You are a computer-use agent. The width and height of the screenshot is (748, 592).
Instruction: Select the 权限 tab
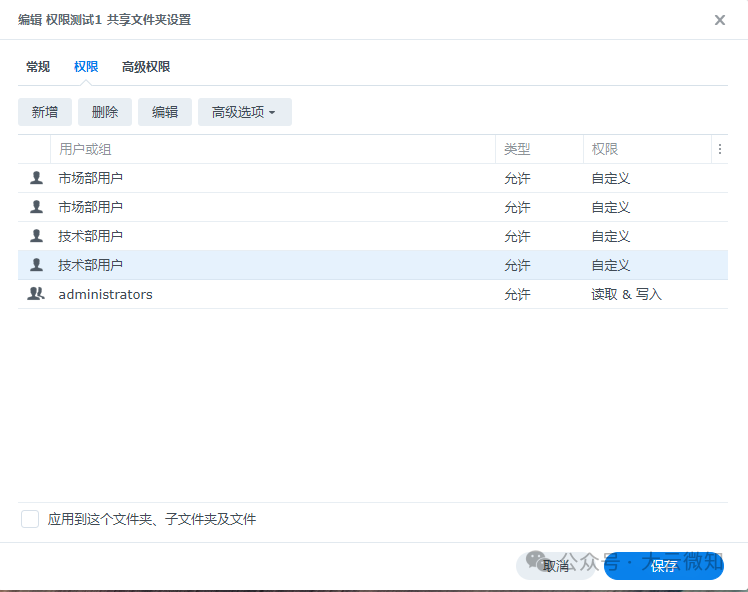coord(86,67)
